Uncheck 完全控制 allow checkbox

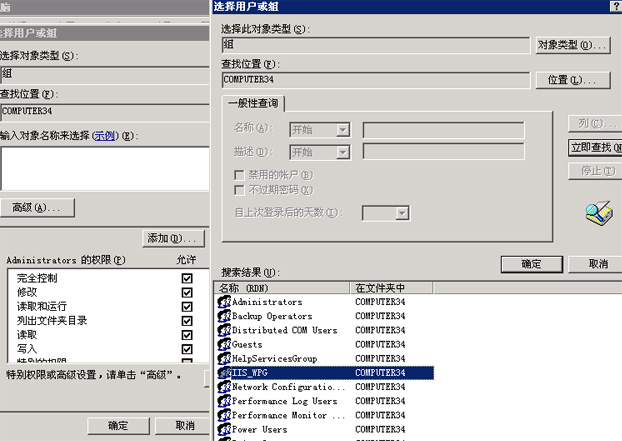coord(187,278)
